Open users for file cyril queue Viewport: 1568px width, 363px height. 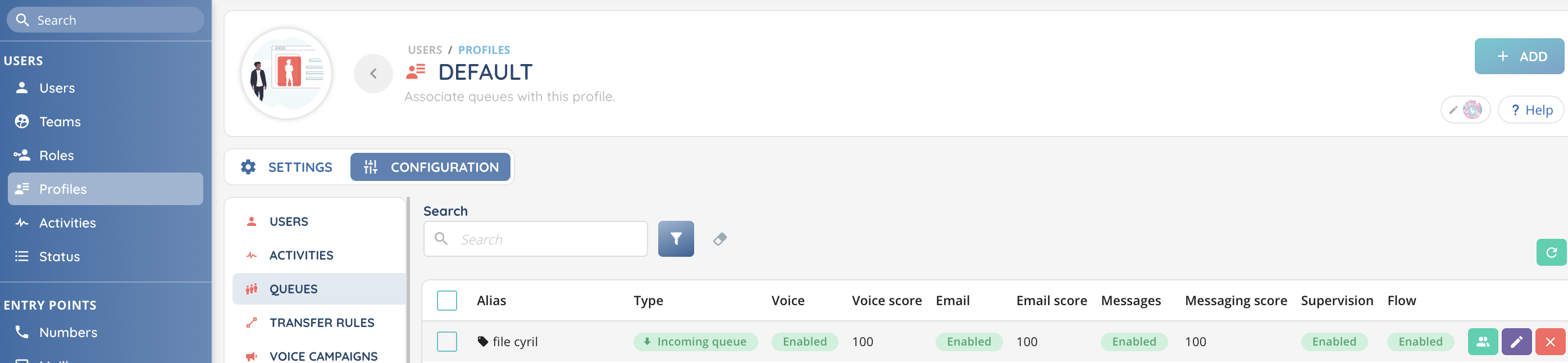(x=1482, y=342)
